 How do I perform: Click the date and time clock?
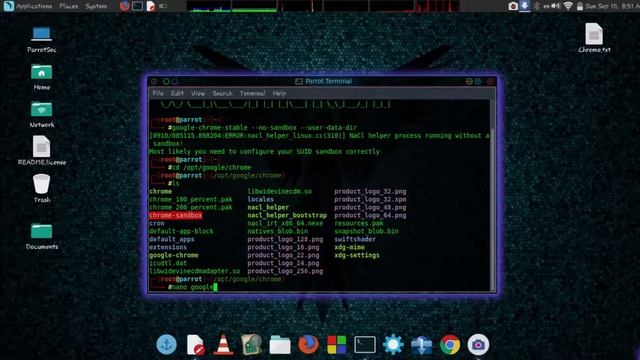point(612,6)
